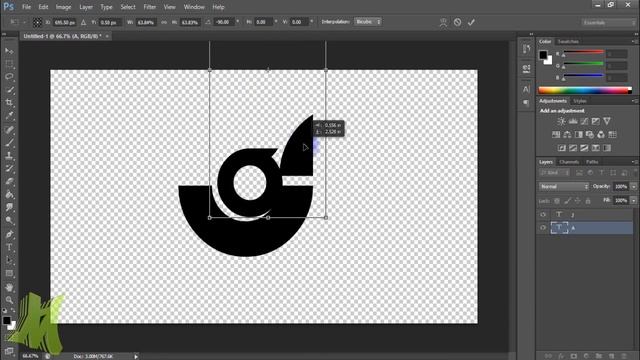This screenshot has height=360, width=640.
Task: Open the Essentials workspace dropdown
Action: point(608,22)
